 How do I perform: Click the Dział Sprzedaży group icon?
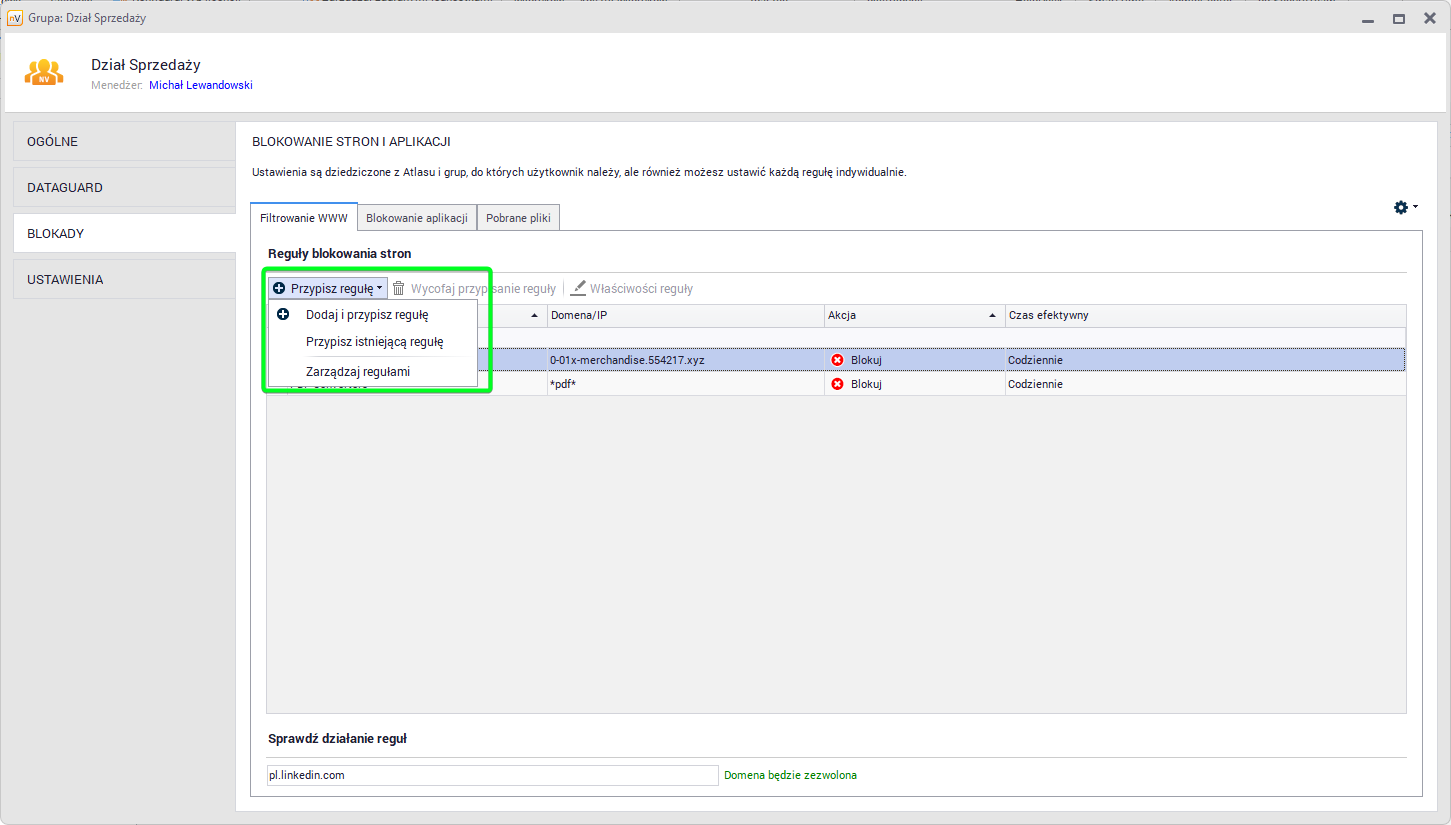pos(44,73)
